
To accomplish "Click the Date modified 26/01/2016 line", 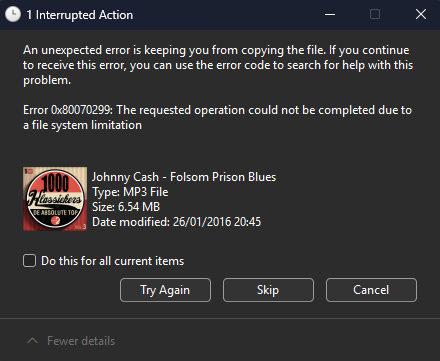I will point(177,222).
